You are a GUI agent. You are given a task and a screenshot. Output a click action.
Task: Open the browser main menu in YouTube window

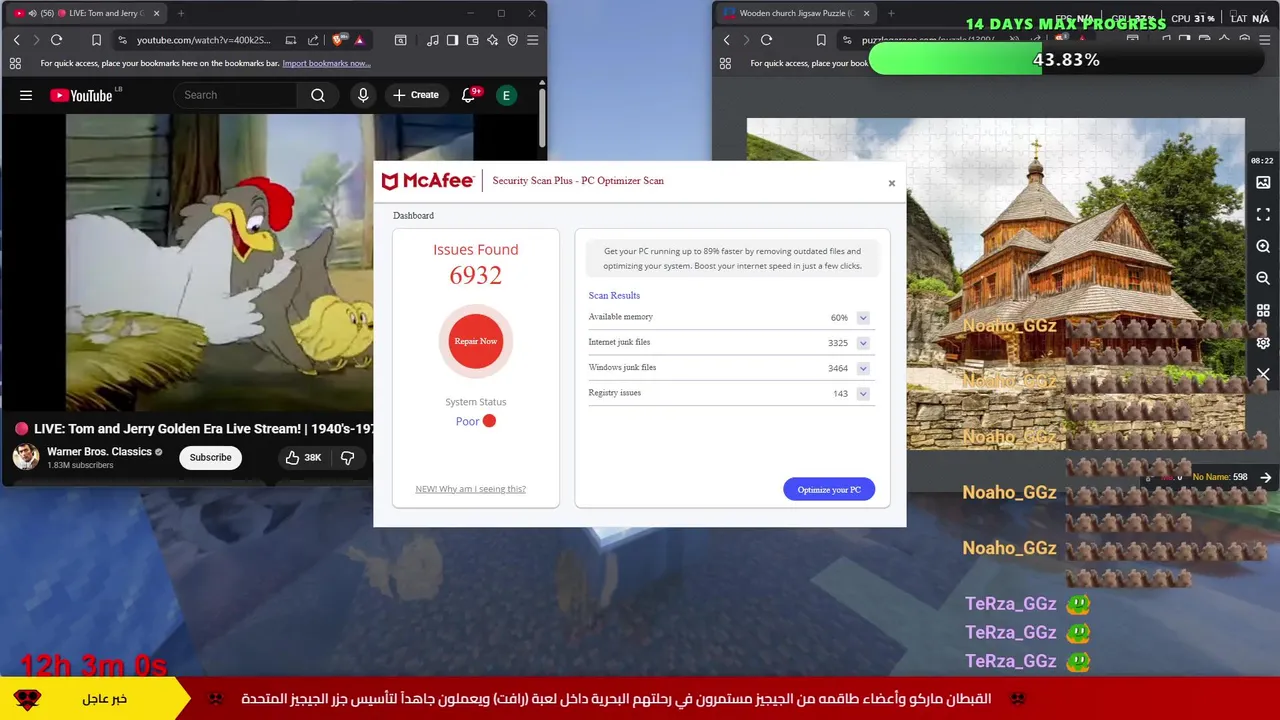tap(532, 40)
